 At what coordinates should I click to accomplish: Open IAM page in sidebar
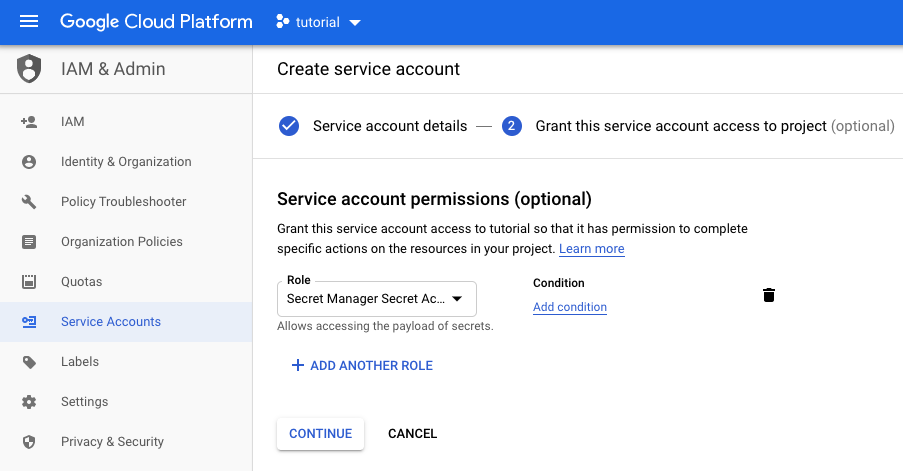tap(126, 121)
